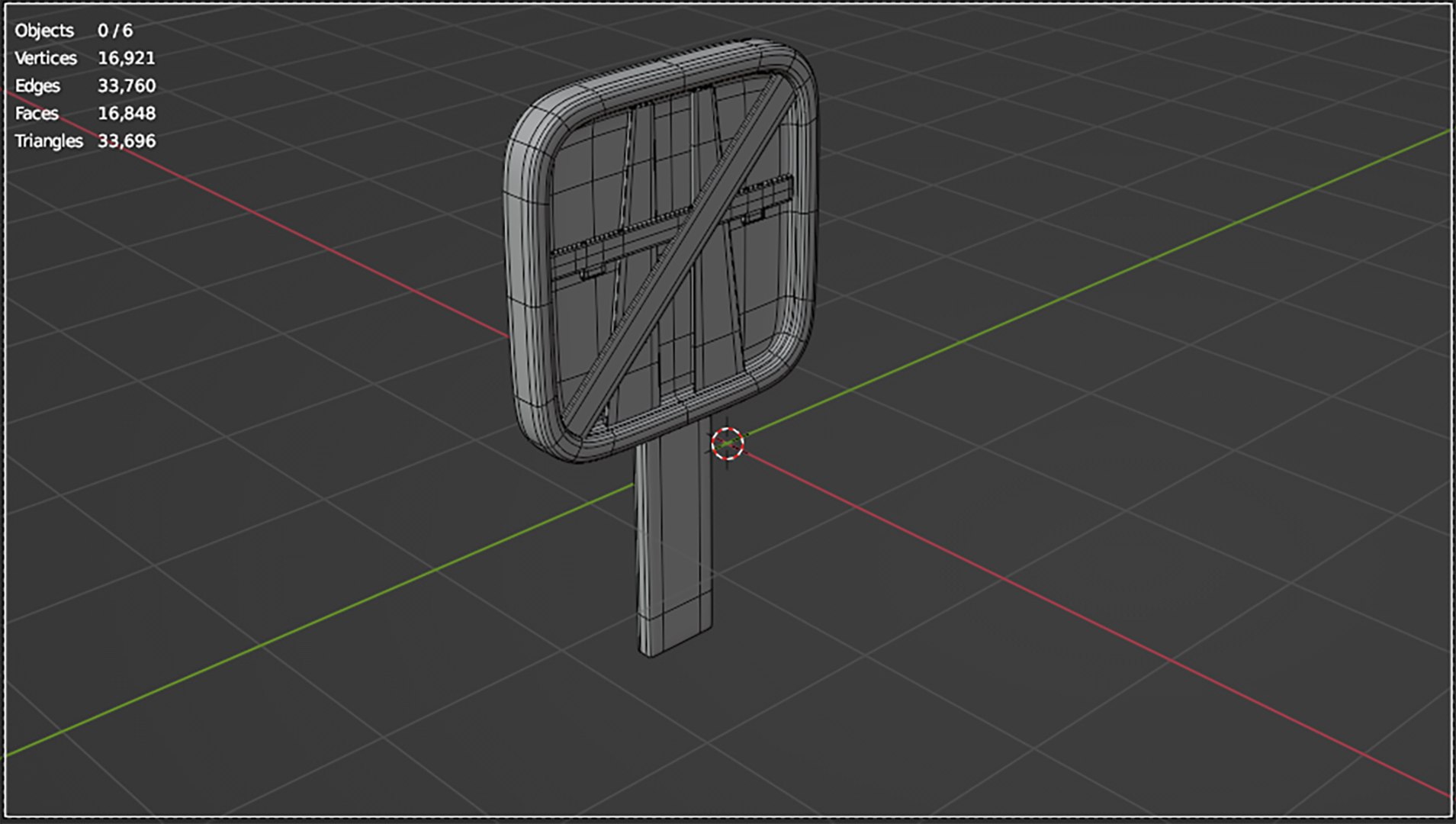Click the vertex count "16,921"
Image resolution: width=1456 pixels, height=824 pixels.
[127, 58]
